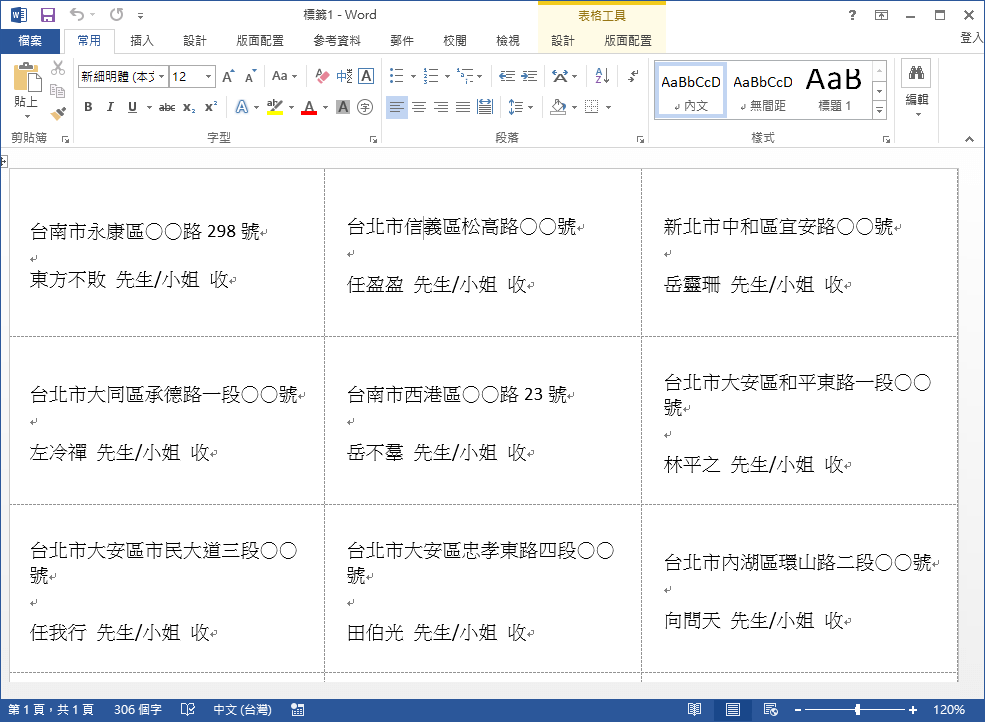Click the Bullets list icon
This screenshot has height=722, width=985.
[395, 74]
